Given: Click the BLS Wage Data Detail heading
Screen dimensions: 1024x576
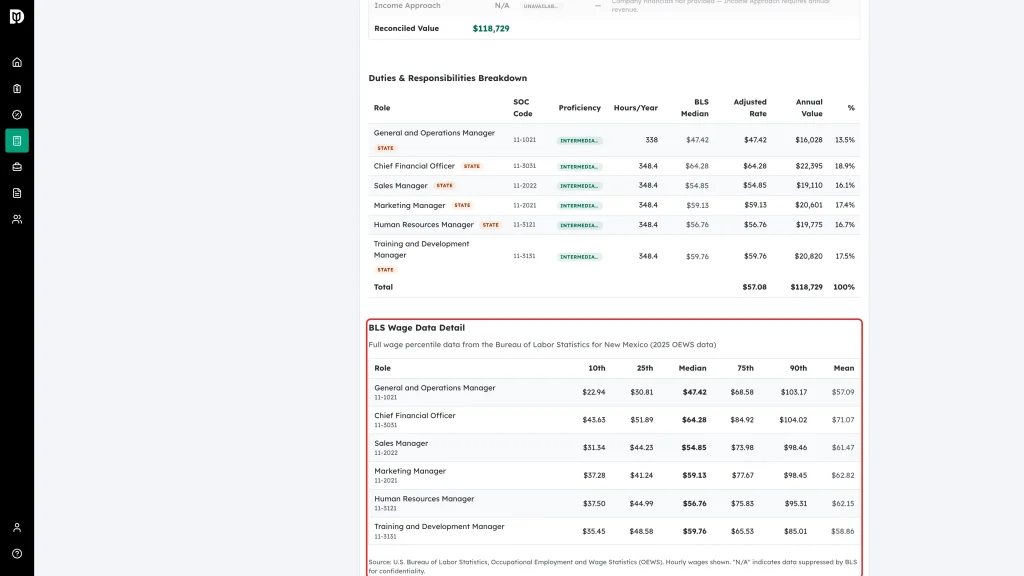Looking at the screenshot, I should [x=417, y=328].
